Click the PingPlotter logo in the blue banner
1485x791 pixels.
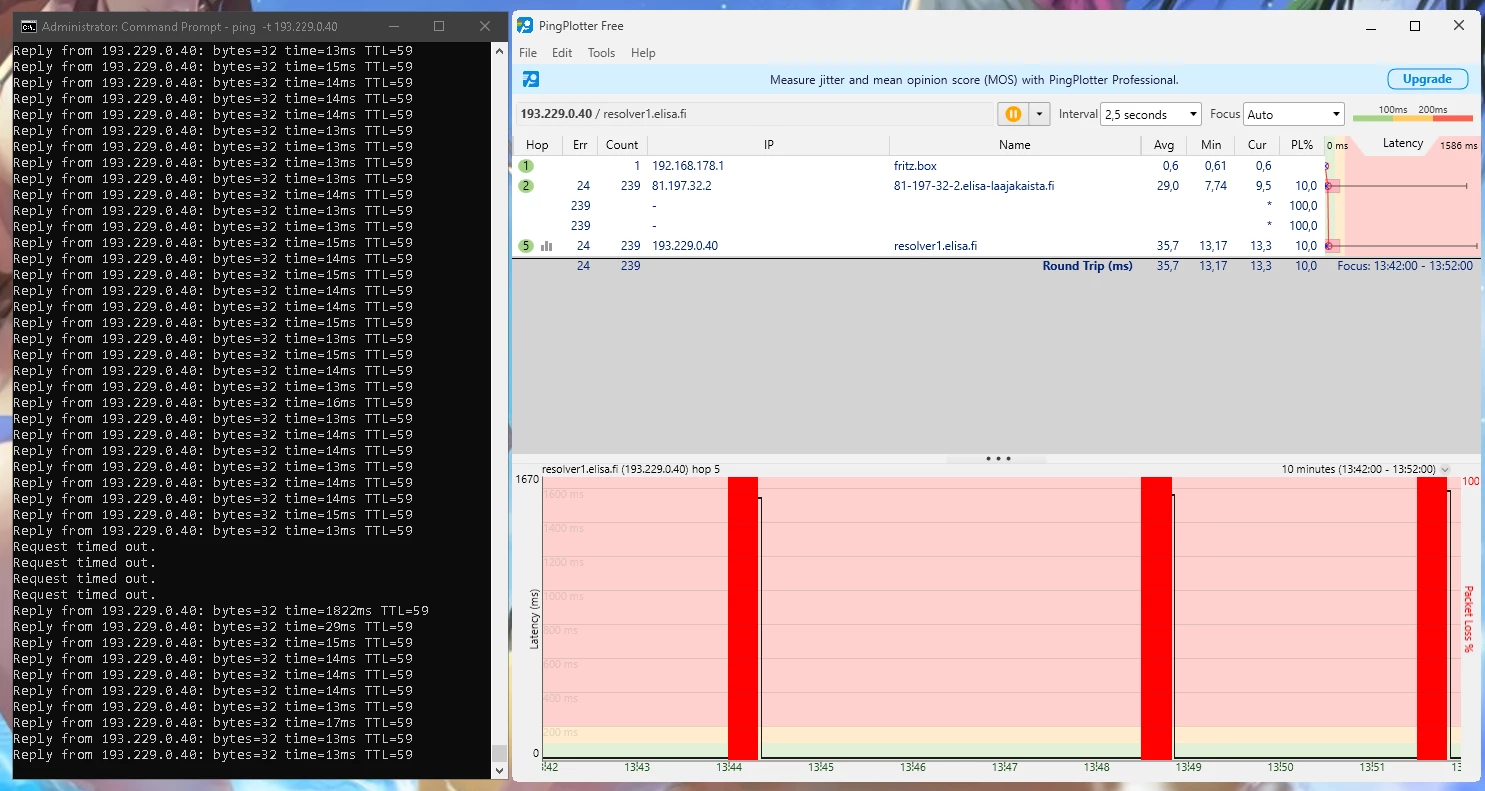point(531,80)
